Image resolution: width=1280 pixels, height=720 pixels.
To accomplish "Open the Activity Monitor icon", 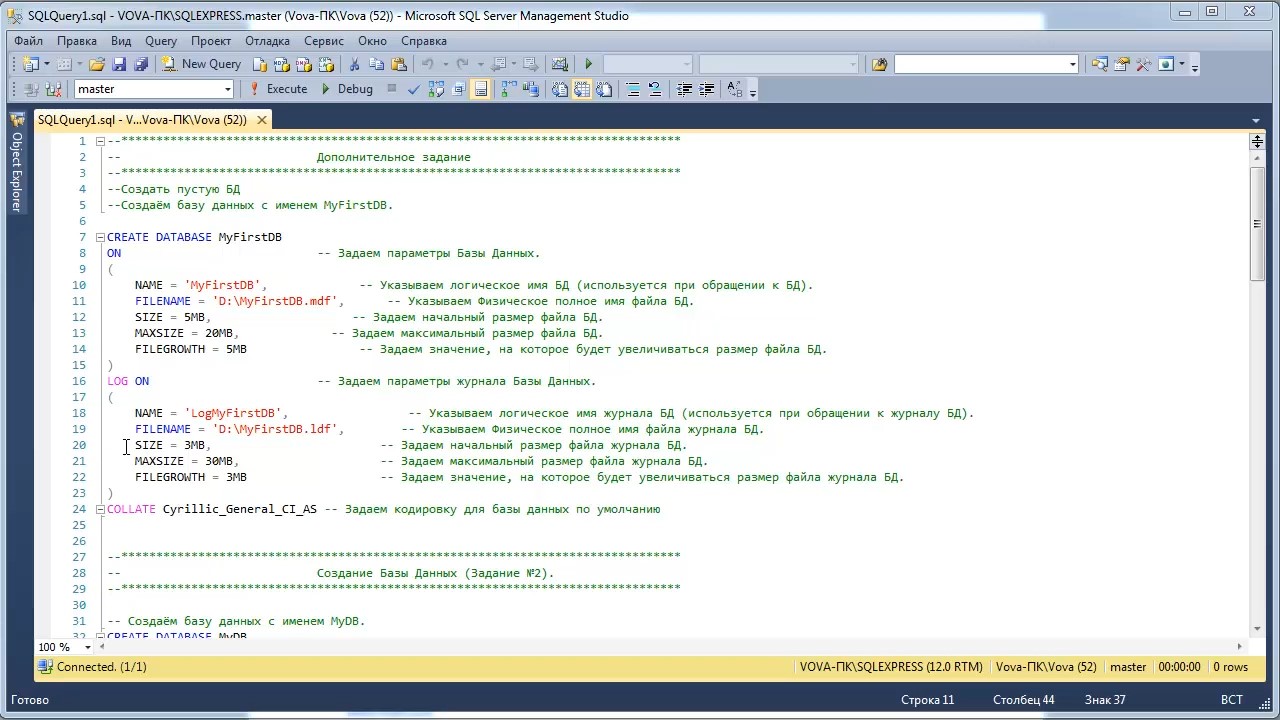I will pos(559,64).
